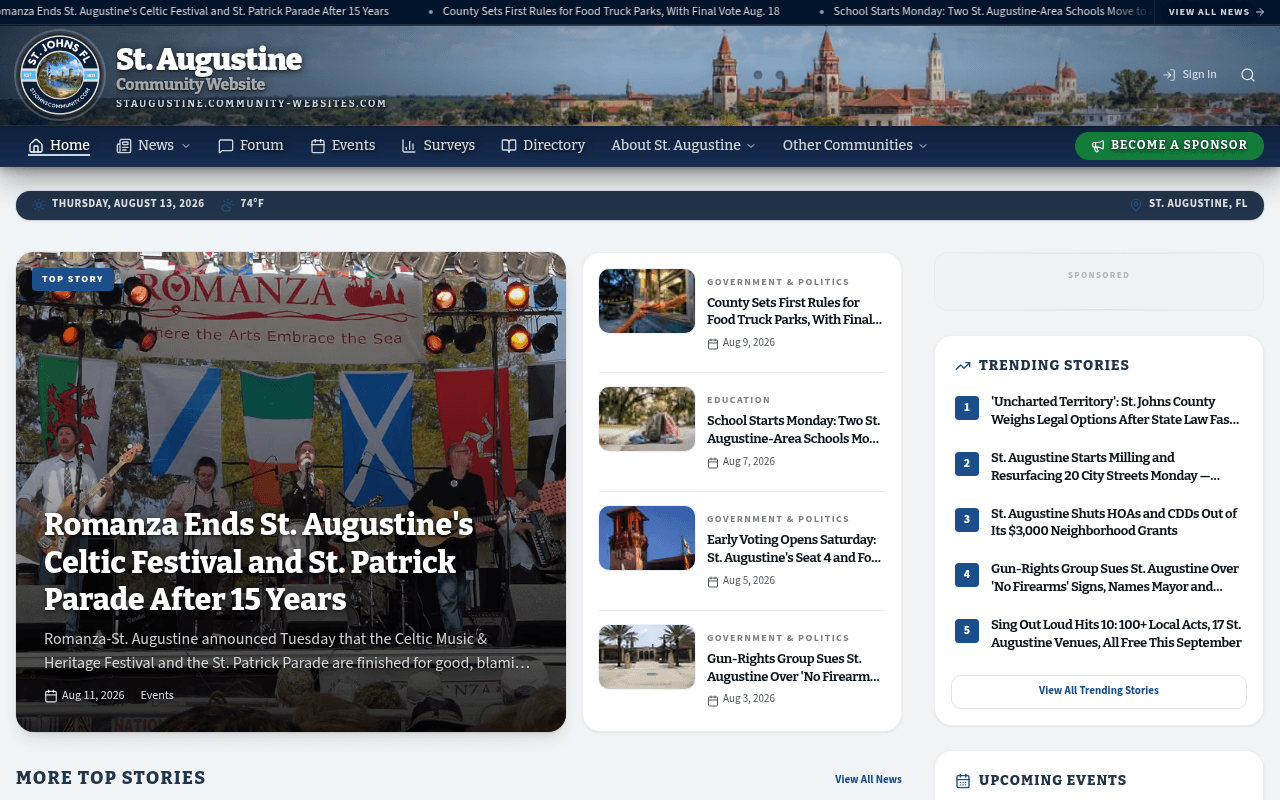Click the food truck article thumbnail

click(x=647, y=301)
